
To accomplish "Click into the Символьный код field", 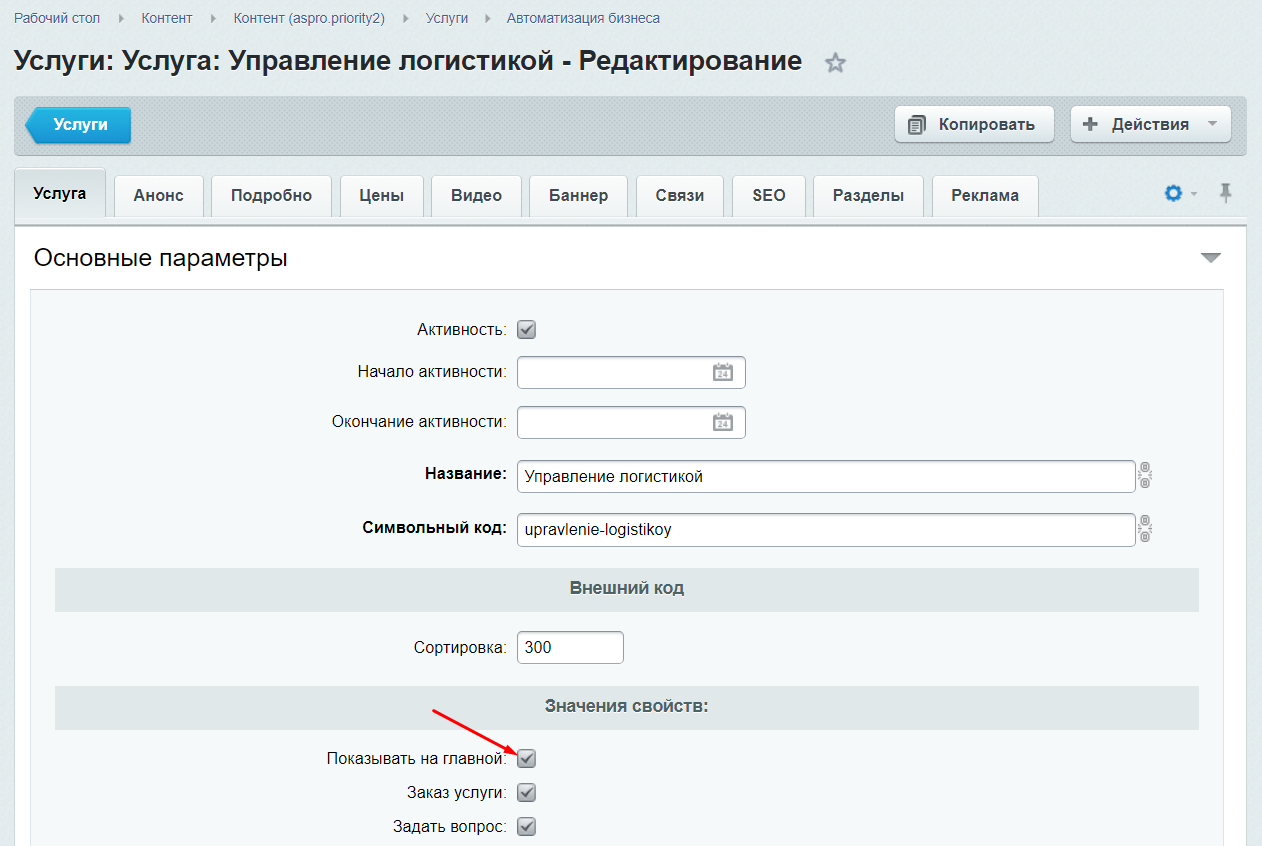I will point(826,530).
